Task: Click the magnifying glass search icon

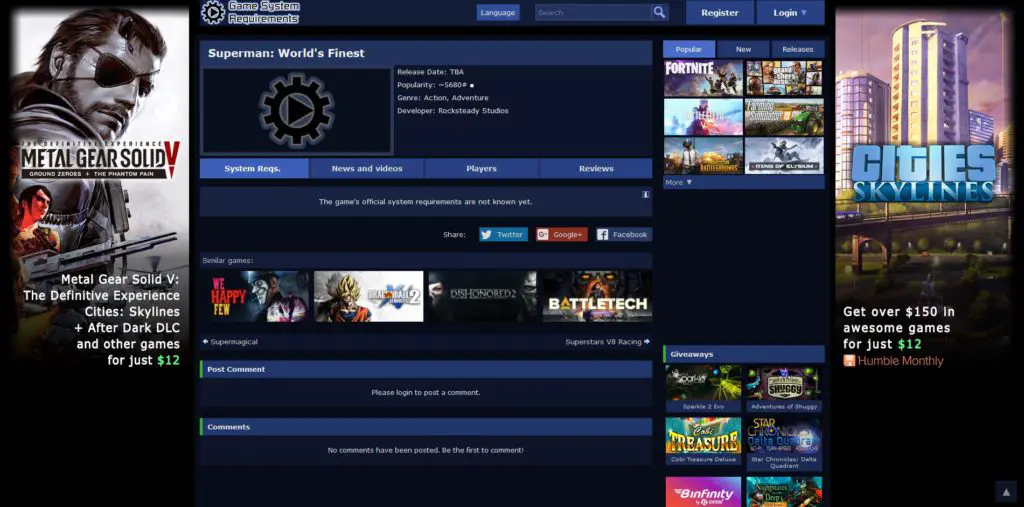Action: click(x=659, y=12)
